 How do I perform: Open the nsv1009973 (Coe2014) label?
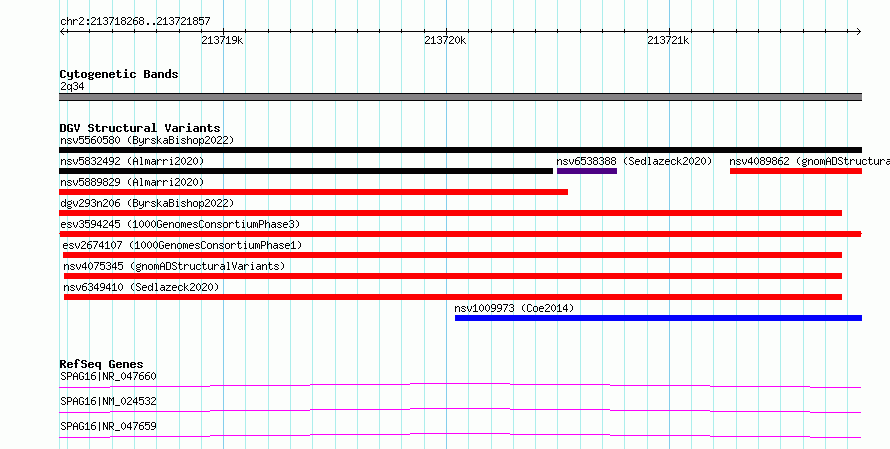514,308
